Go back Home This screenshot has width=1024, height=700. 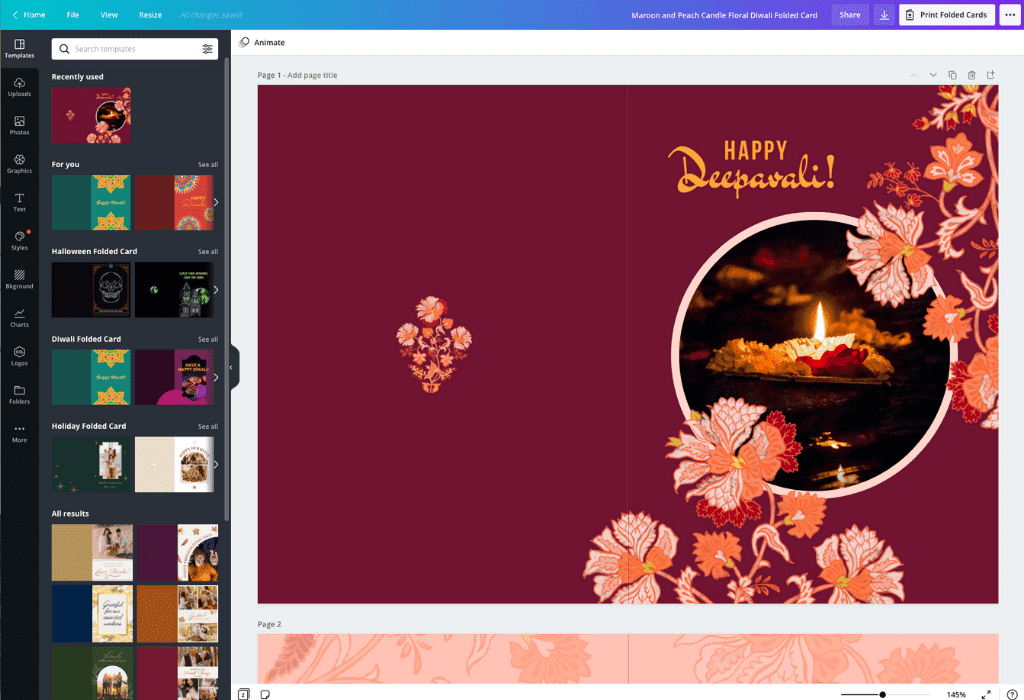29,15
